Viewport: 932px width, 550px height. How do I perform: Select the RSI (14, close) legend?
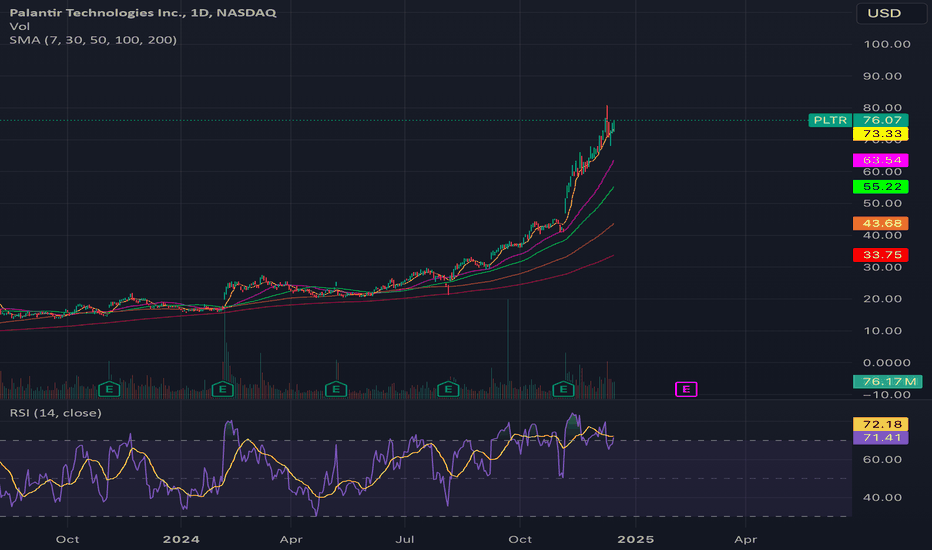click(55, 413)
